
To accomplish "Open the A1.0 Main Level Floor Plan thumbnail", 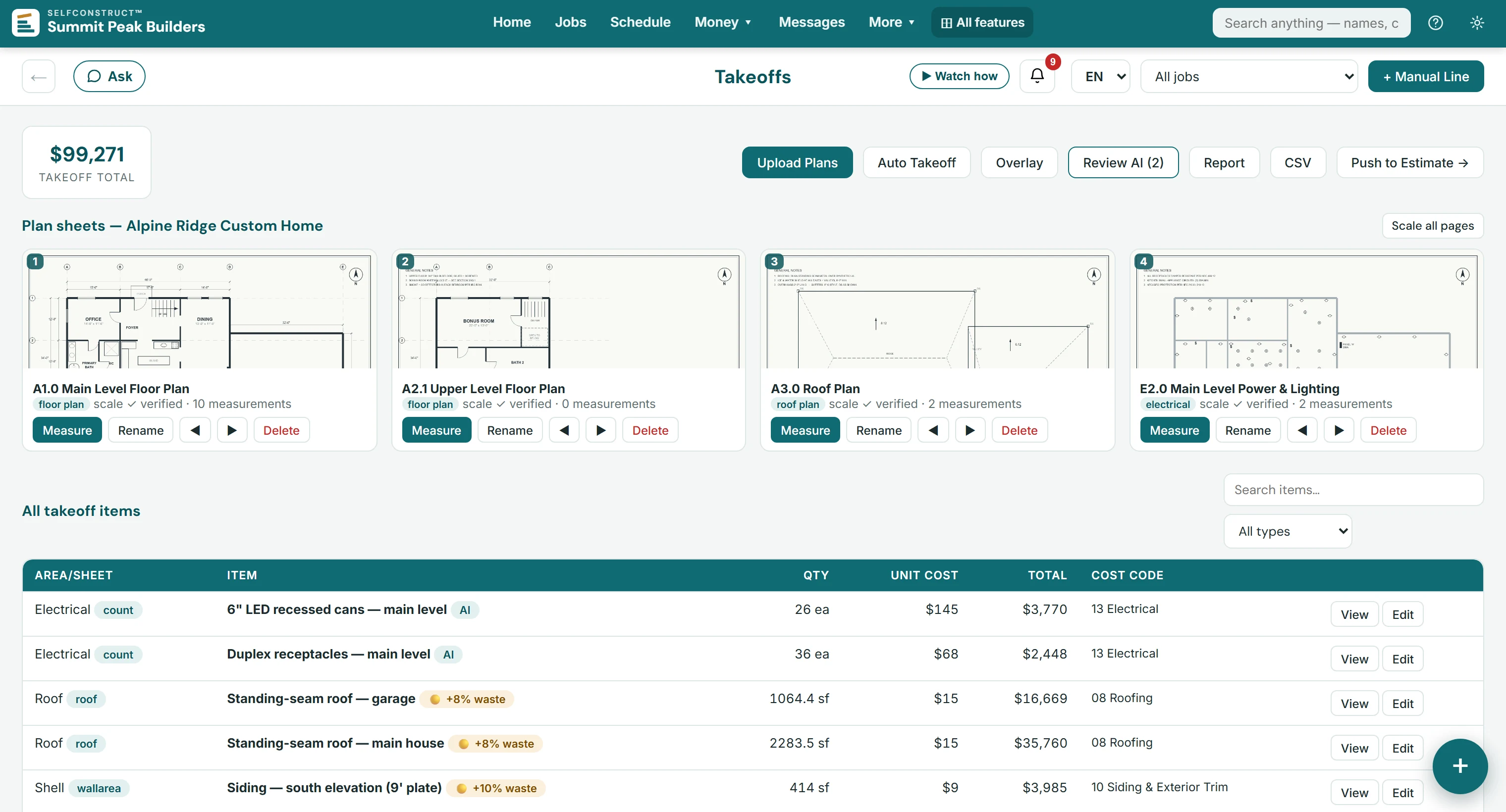I will (199, 312).
